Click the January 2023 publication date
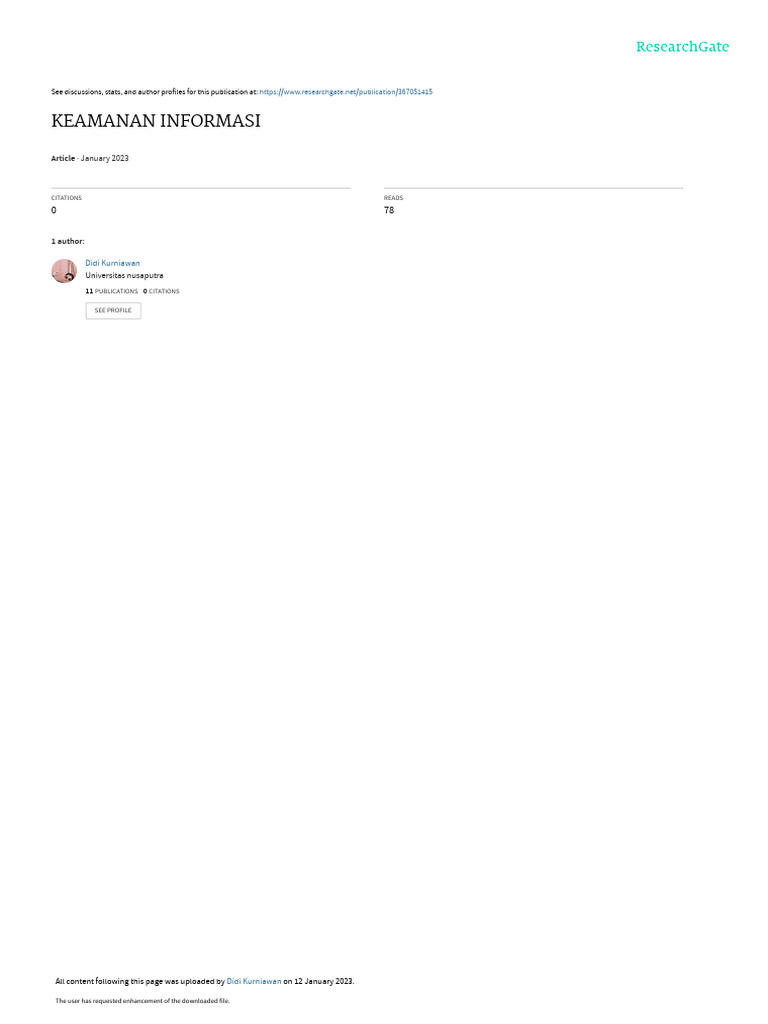The width and height of the screenshot is (768, 1024). [104, 158]
